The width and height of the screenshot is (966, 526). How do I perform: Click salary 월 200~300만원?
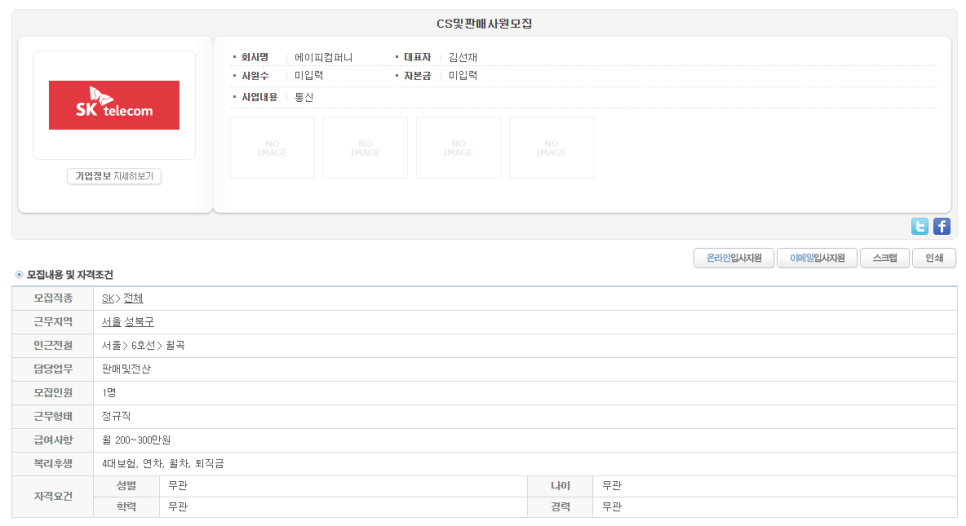(x=136, y=440)
